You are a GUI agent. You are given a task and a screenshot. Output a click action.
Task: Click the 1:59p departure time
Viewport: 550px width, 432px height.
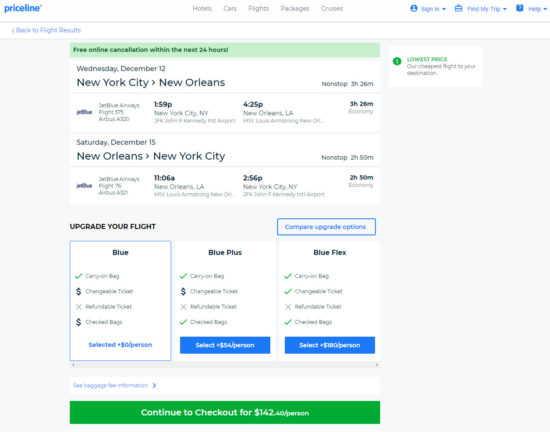pyautogui.click(x=163, y=104)
